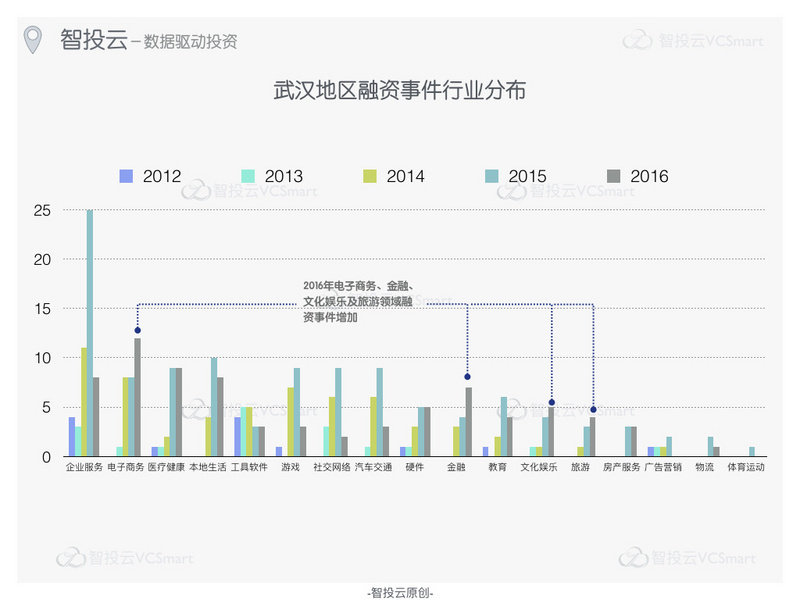Click the cloud logo icon in the top-right watermark
Screen dimensions: 800x600
(x=637, y=40)
